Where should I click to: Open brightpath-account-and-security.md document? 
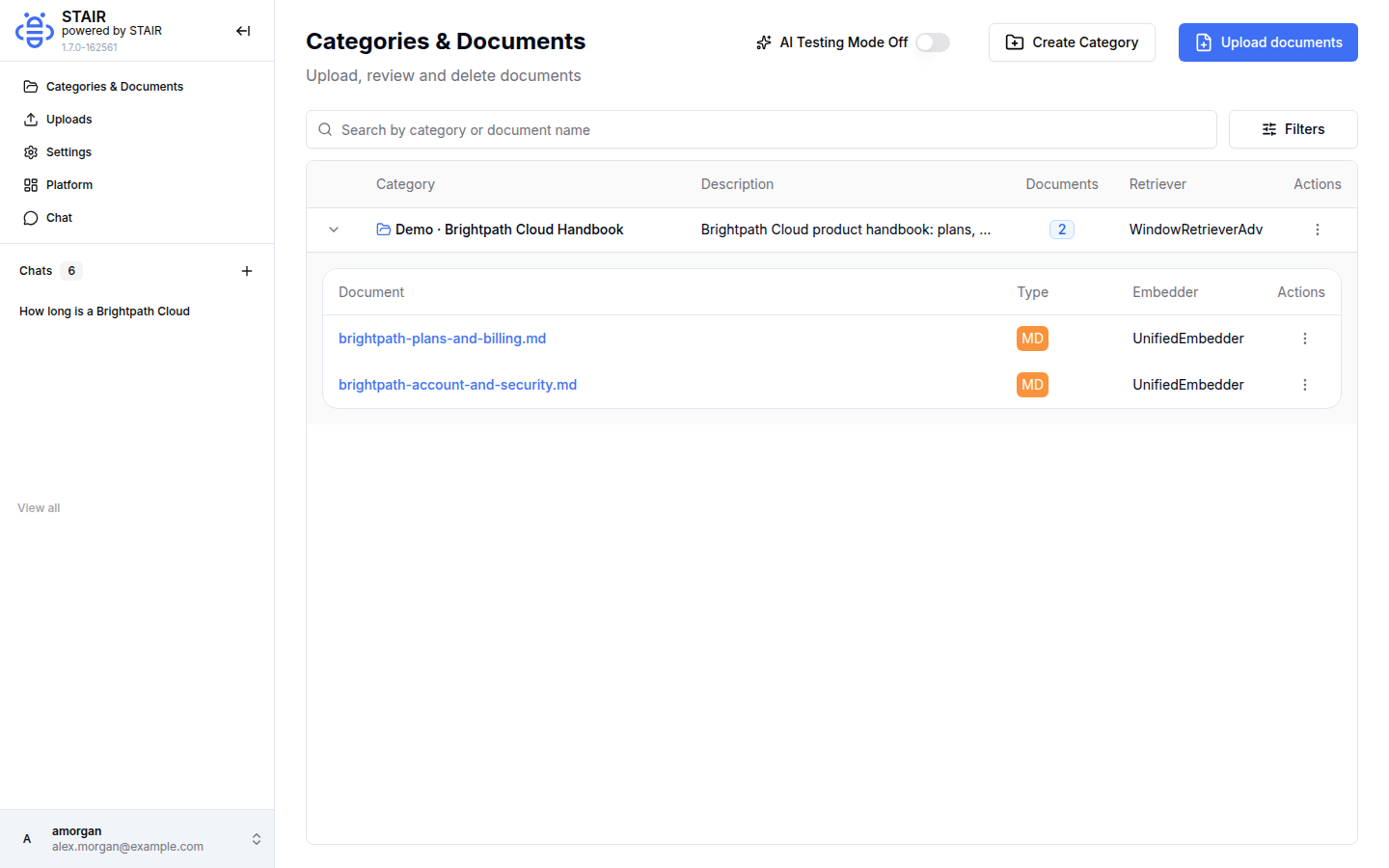pos(458,385)
